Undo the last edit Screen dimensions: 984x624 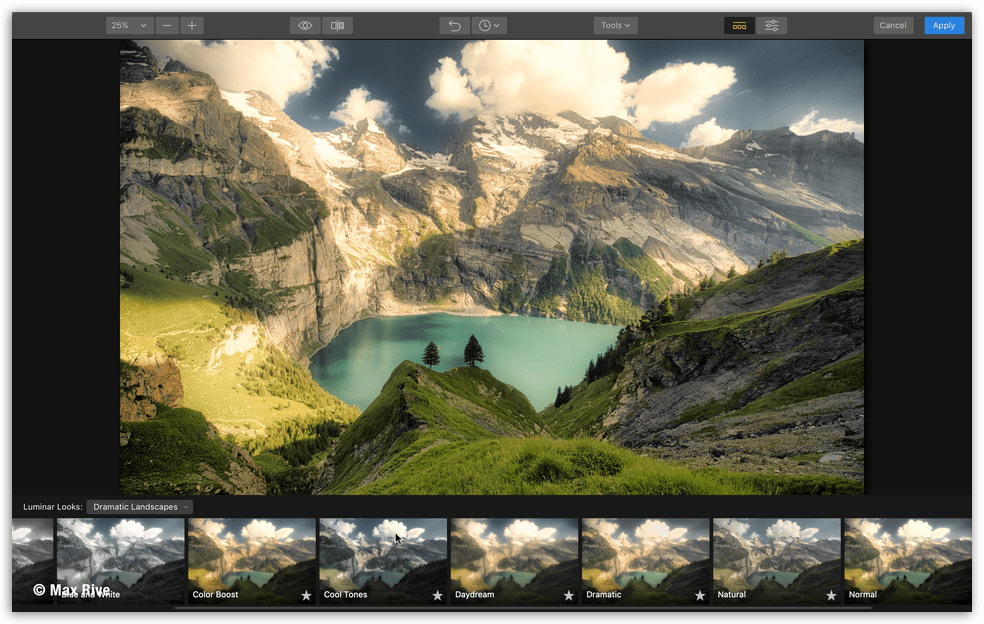(x=454, y=25)
